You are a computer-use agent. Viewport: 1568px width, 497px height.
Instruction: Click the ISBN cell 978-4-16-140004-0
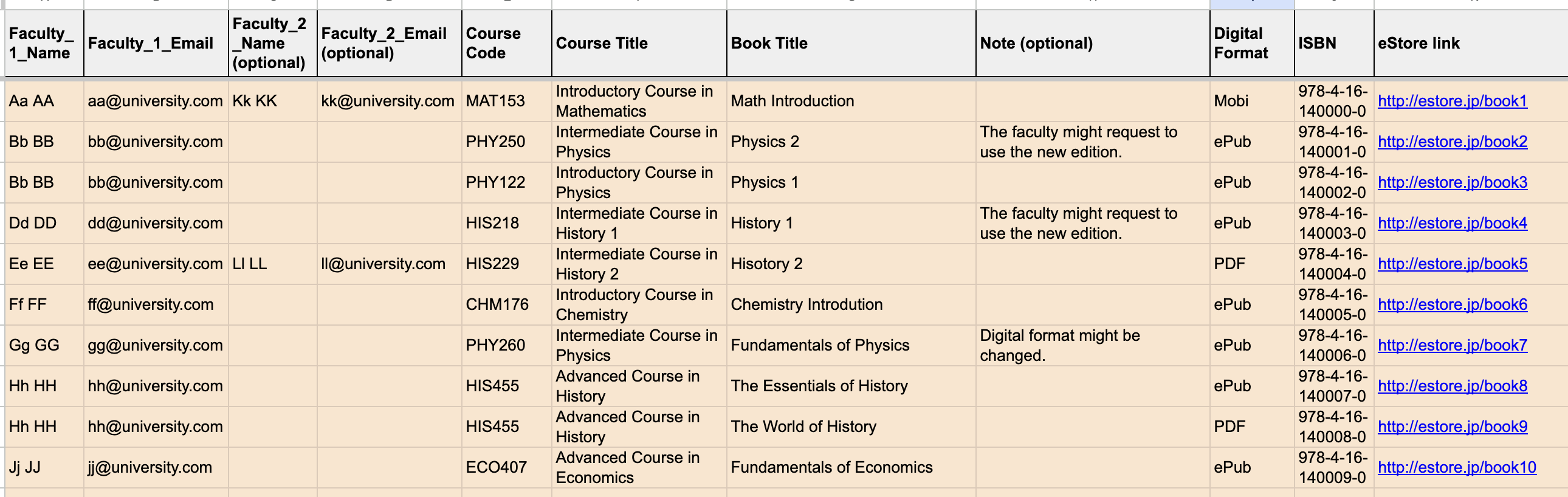pyautogui.click(x=1333, y=264)
